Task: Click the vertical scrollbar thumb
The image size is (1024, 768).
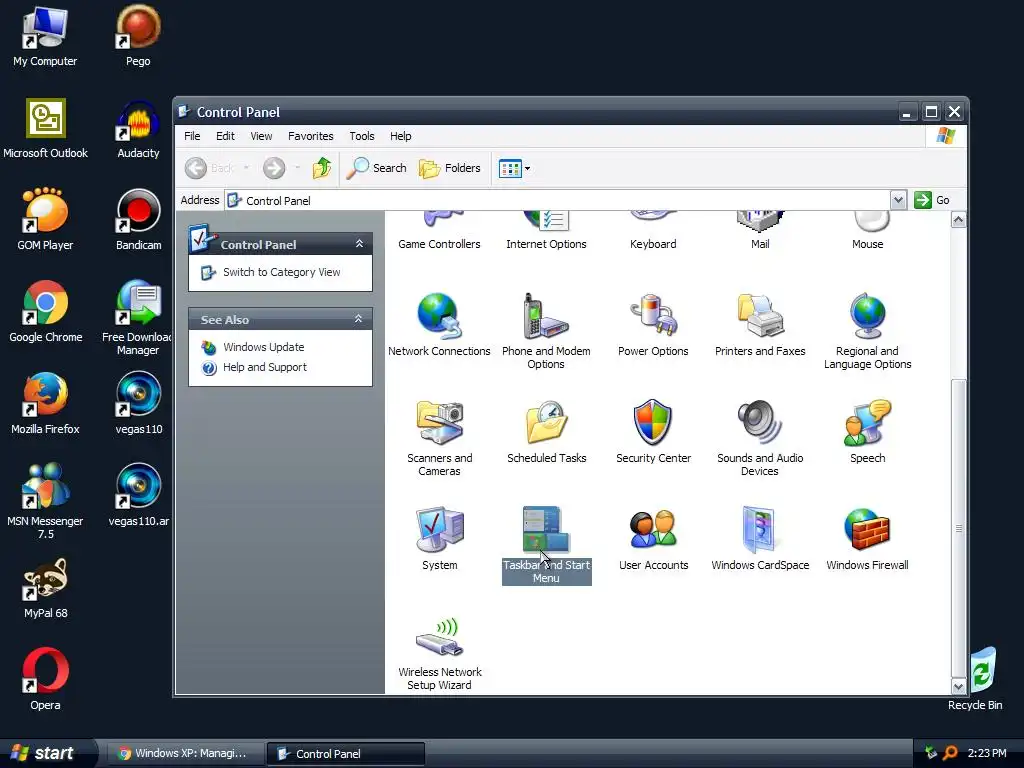Action: [958, 528]
